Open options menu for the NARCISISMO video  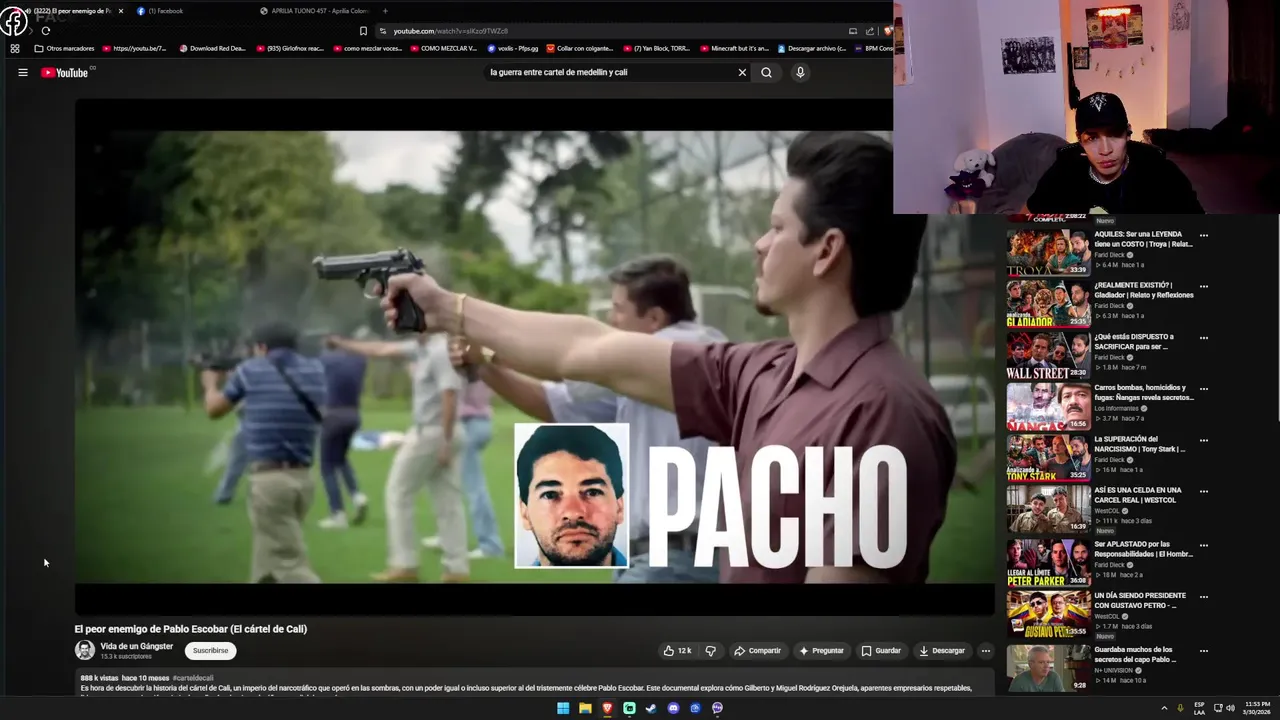(x=1203, y=440)
